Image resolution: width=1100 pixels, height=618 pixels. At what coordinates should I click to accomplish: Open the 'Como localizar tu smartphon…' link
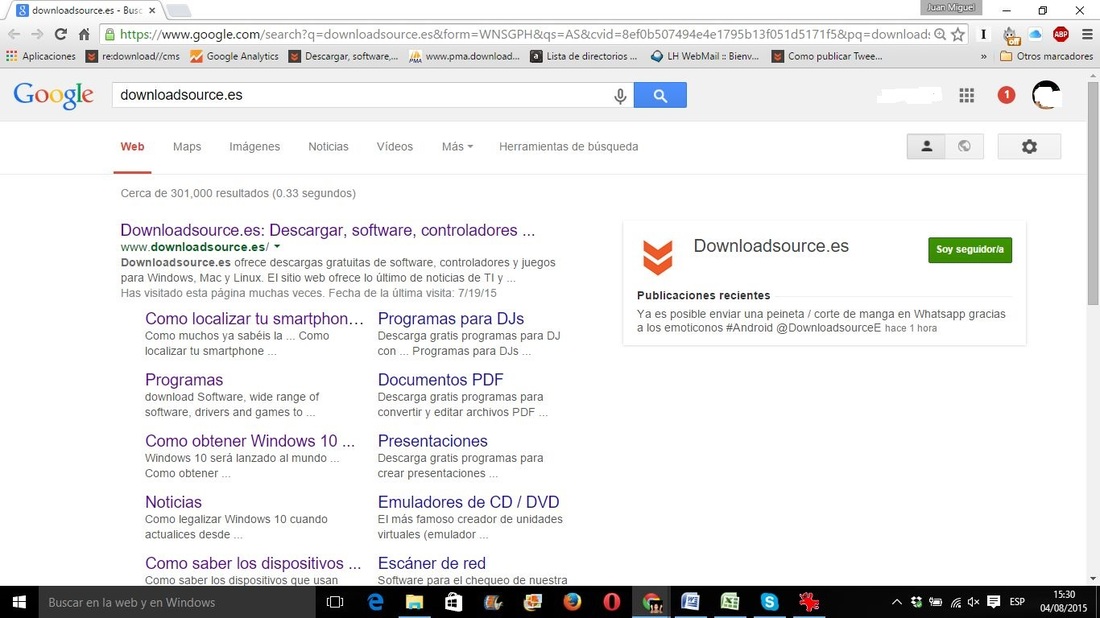click(254, 318)
